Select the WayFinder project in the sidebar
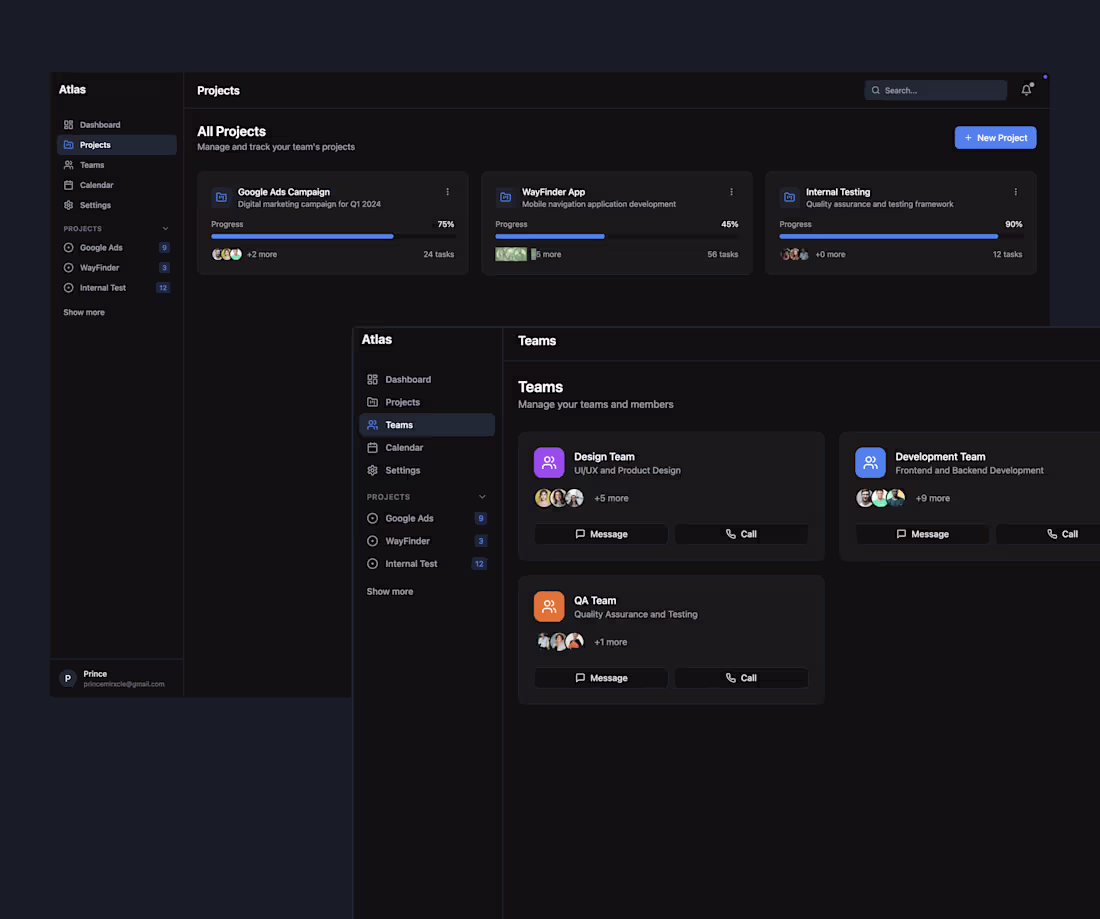Screen dimensions: 1100x919 97,267
